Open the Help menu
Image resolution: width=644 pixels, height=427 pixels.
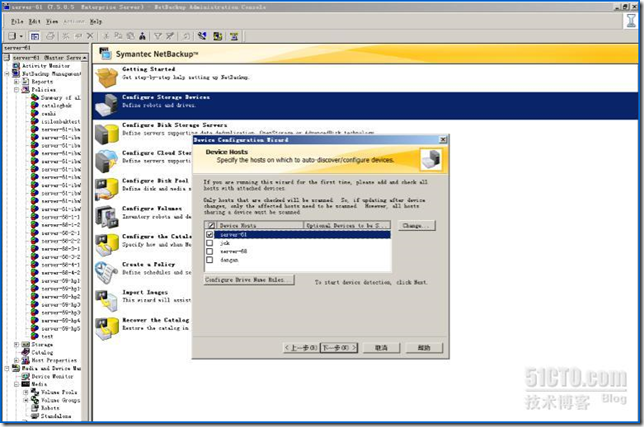[96, 21]
